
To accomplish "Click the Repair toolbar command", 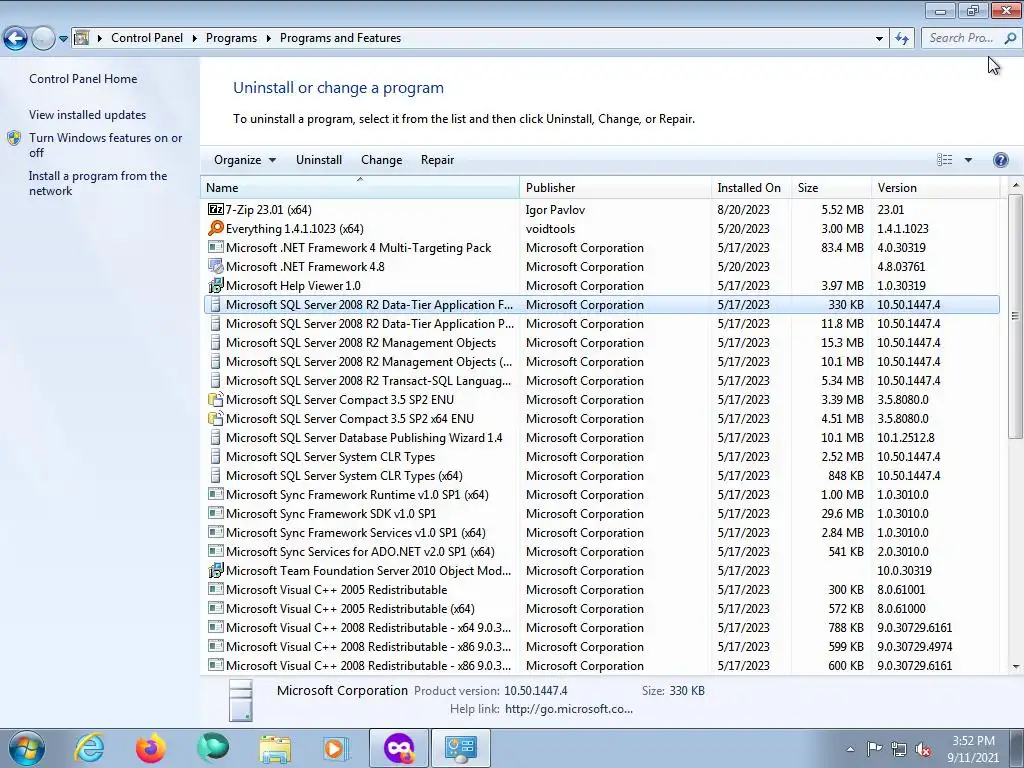I will [437, 160].
